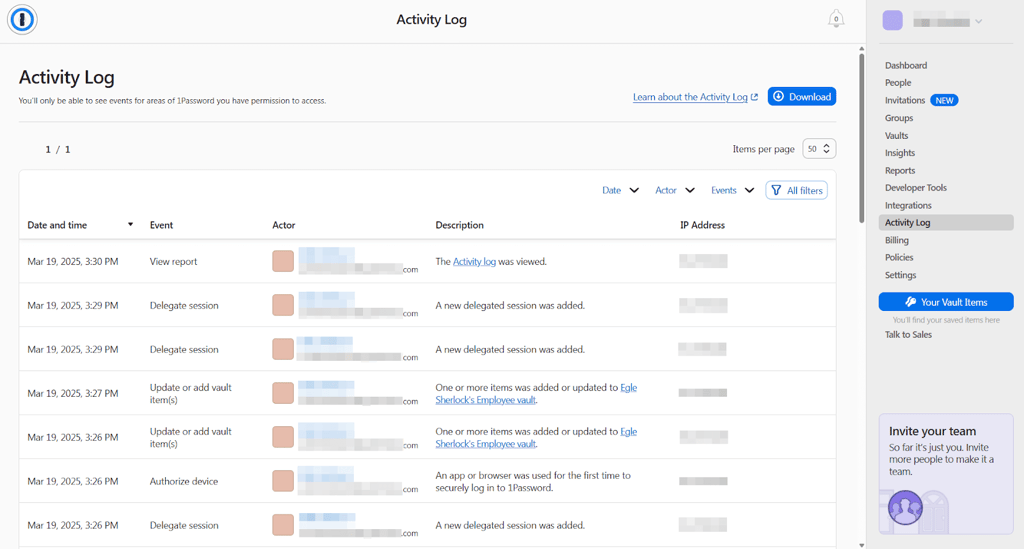Select the 'Mar 19, 2025, 3:30 PM' cell
Viewport: 1024px width, 549px height.
coord(72,262)
